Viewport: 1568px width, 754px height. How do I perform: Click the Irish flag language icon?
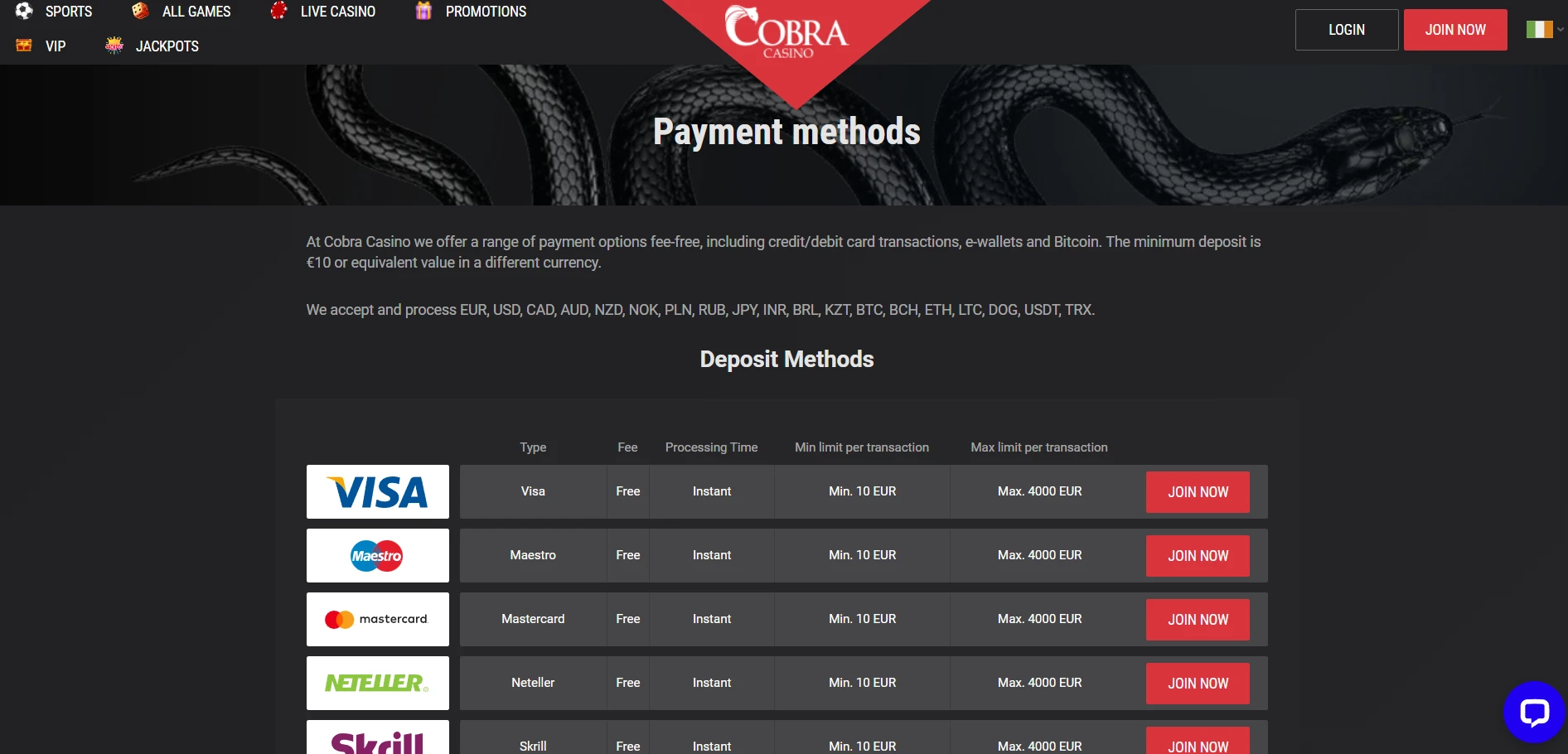[x=1539, y=29]
